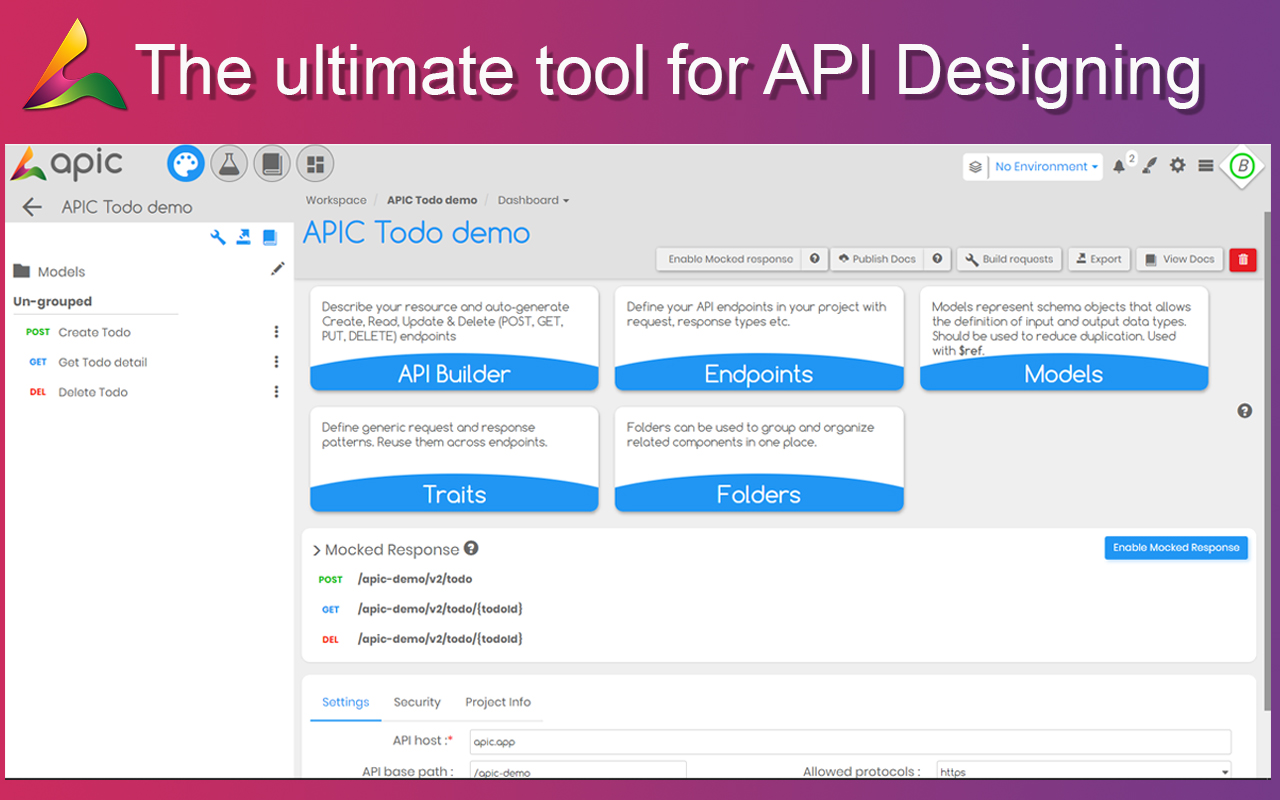Image resolution: width=1280 pixels, height=800 pixels.
Task: Open the Folders card
Action: [x=759, y=459]
